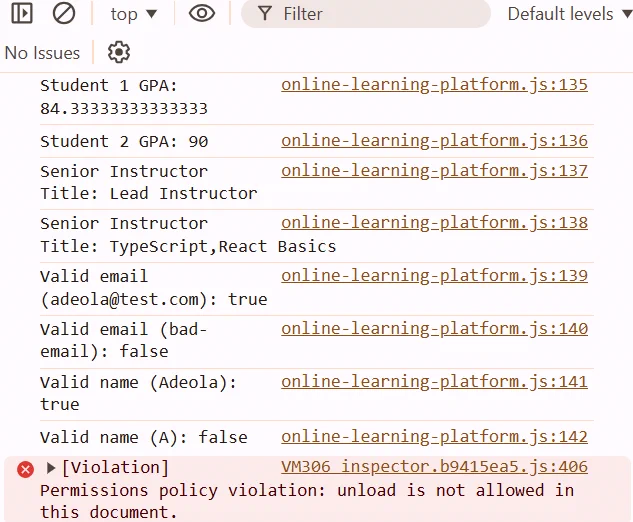The image size is (633, 522).
Task: Select the 'Permissions policy violation' error text
Action: 182,491
